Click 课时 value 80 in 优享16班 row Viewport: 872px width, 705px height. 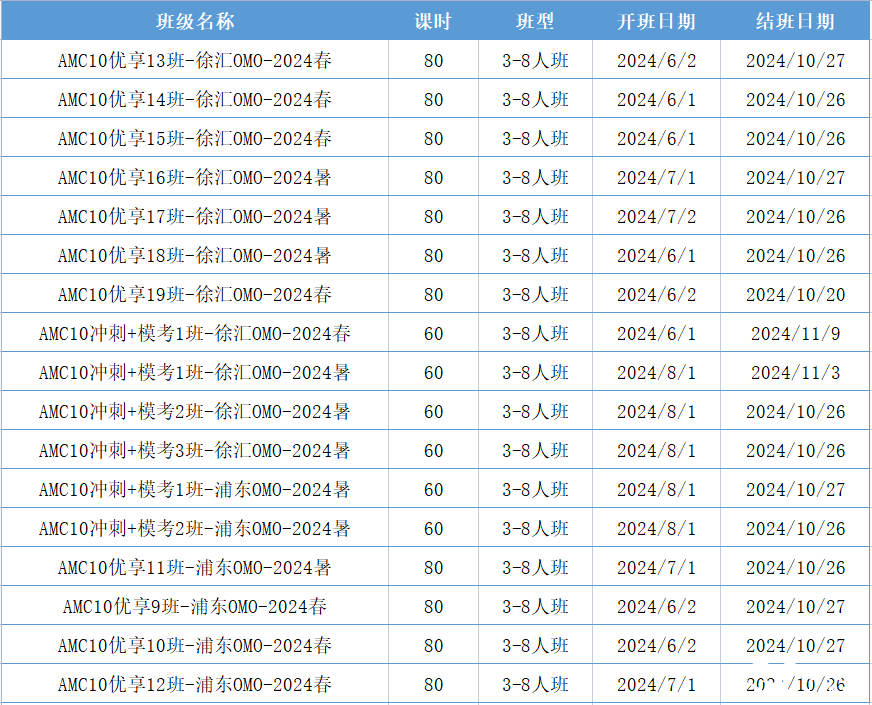[433, 177]
